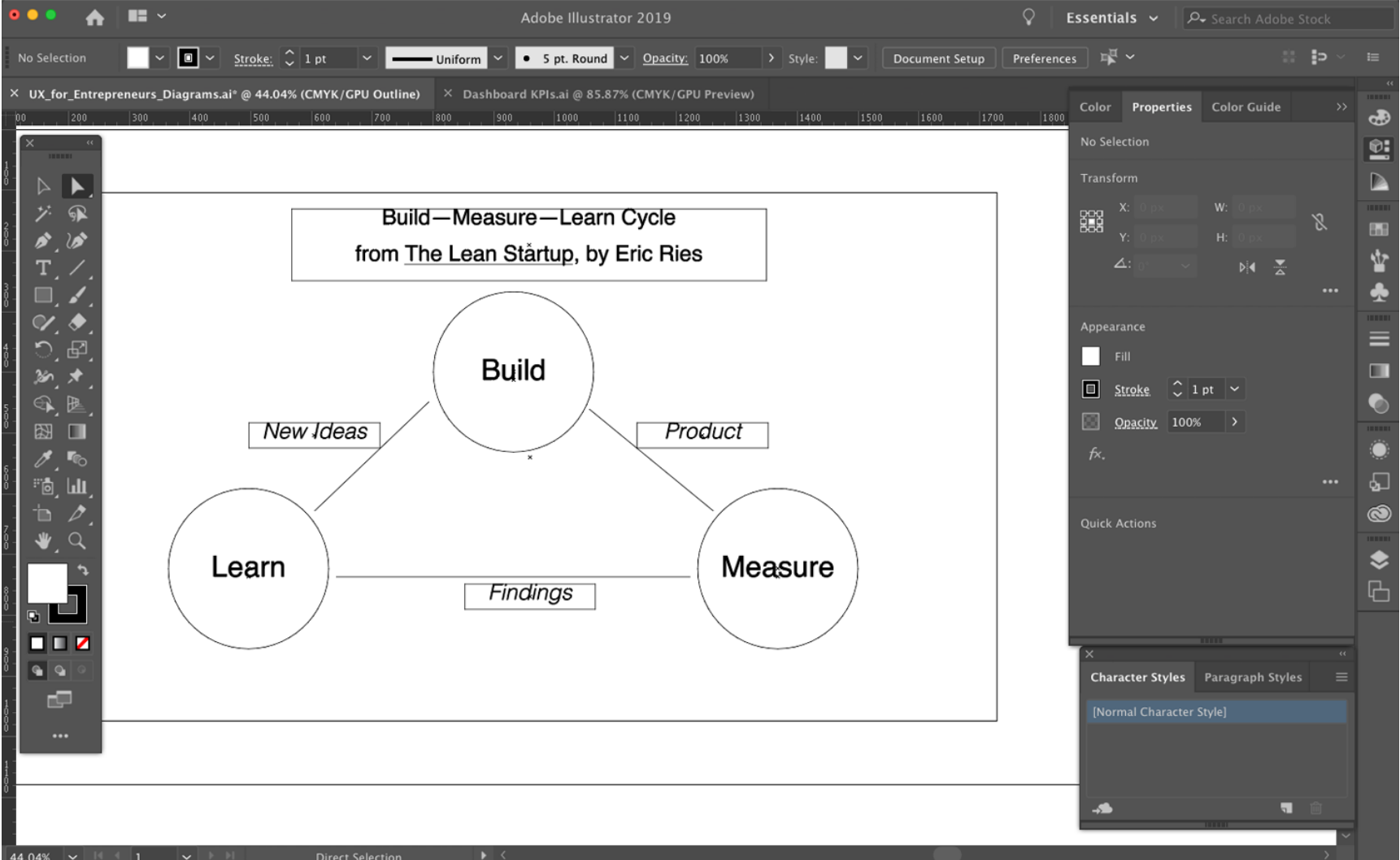Click the Home icon in top bar
The image size is (1400, 860).
point(95,17)
